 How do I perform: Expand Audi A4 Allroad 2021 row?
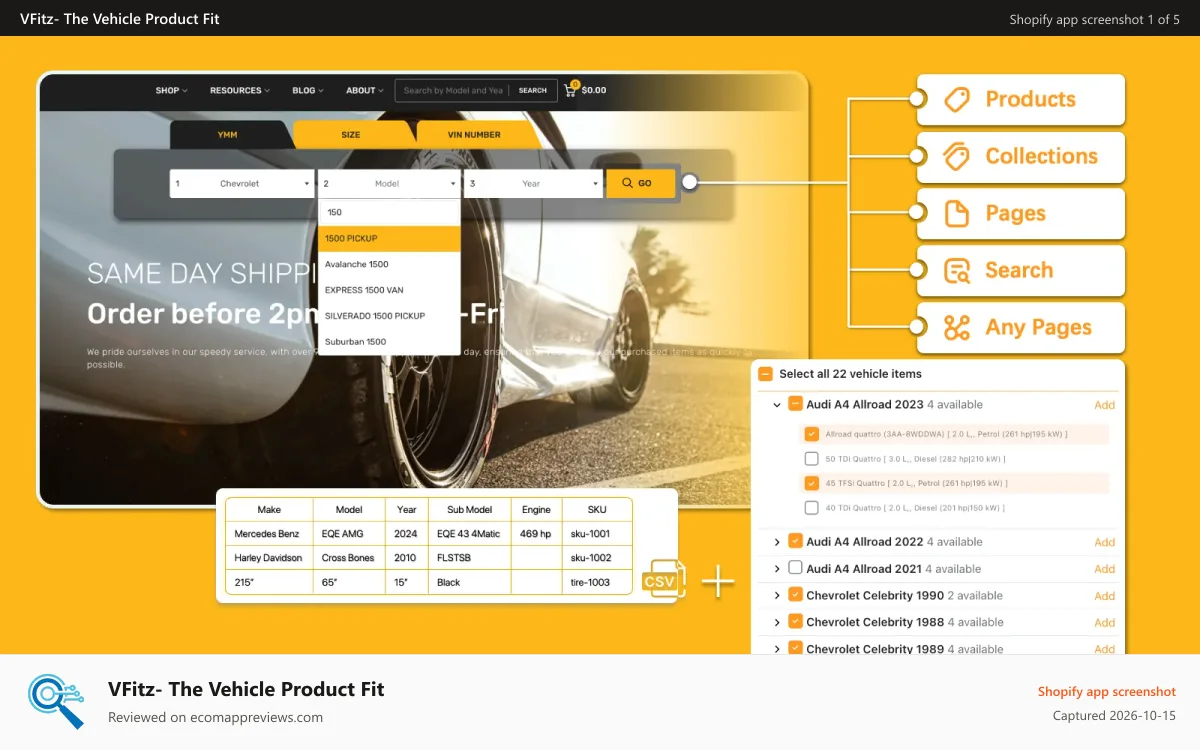click(777, 569)
